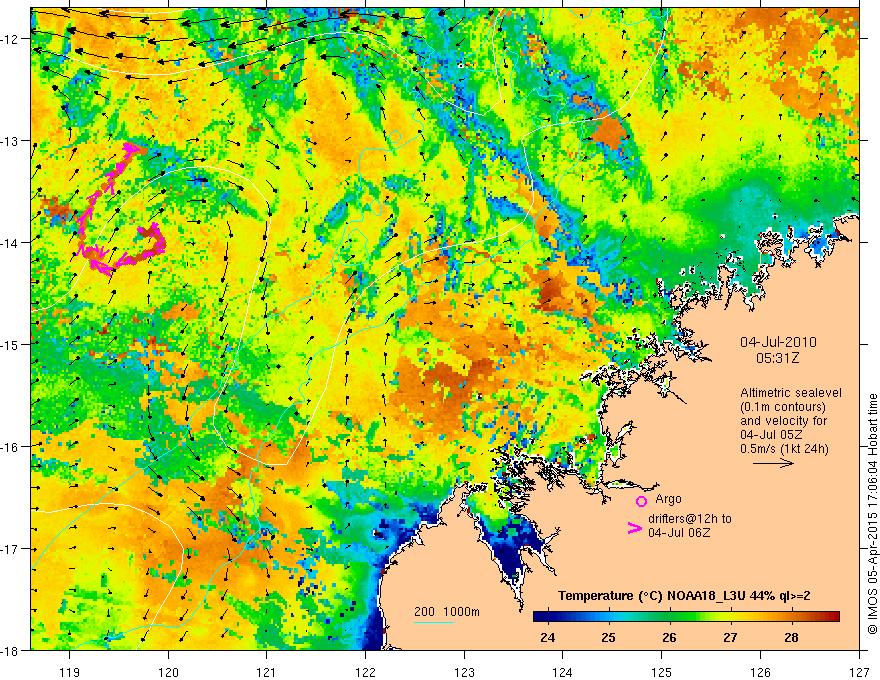The image size is (880, 680).
Task: Click '04-Jul 05Z' velocity legend text
Action: [x=771, y=435]
